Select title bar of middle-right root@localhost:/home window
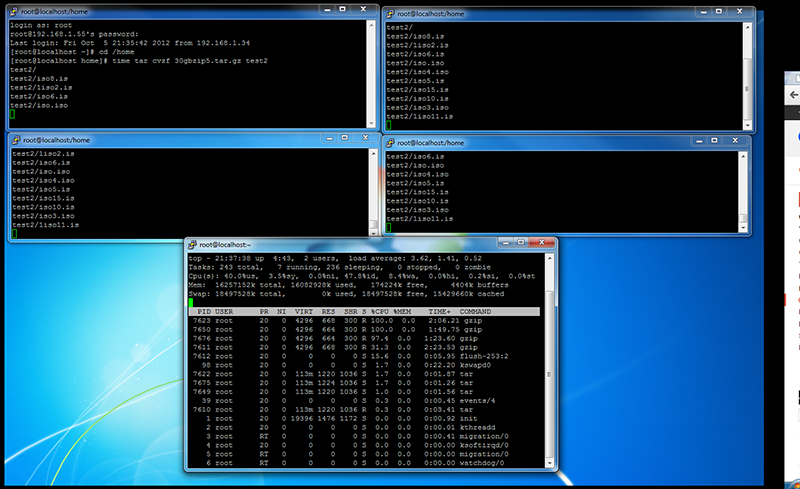The height and width of the screenshot is (489, 800). (x=550, y=143)
